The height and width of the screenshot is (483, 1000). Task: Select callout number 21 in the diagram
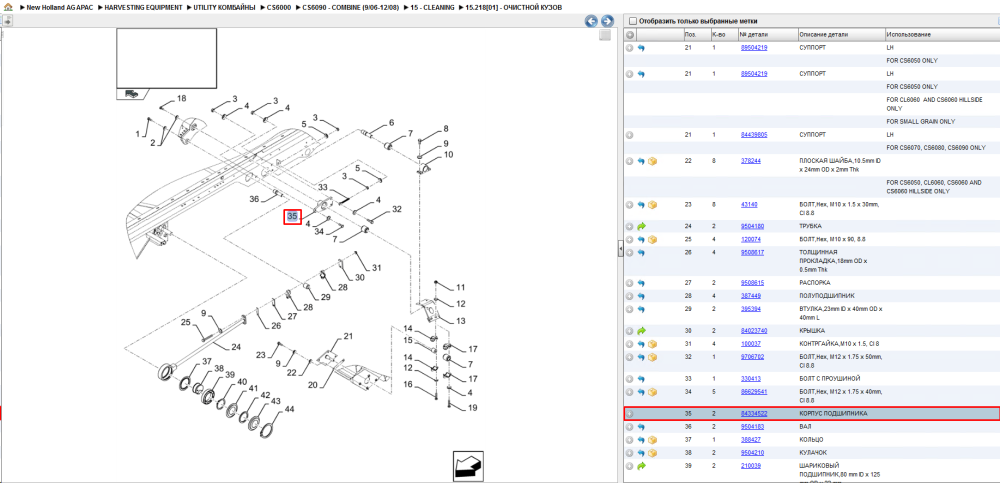(348, 336)
